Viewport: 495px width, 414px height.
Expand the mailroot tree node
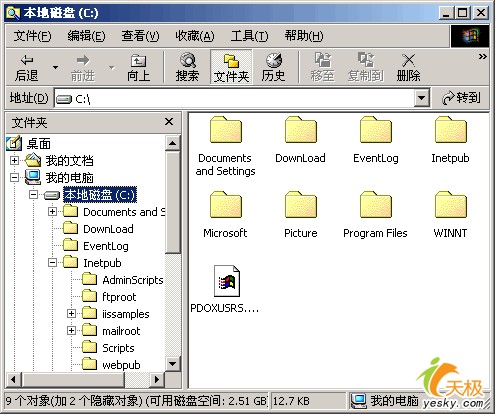[x=71, y=331]
